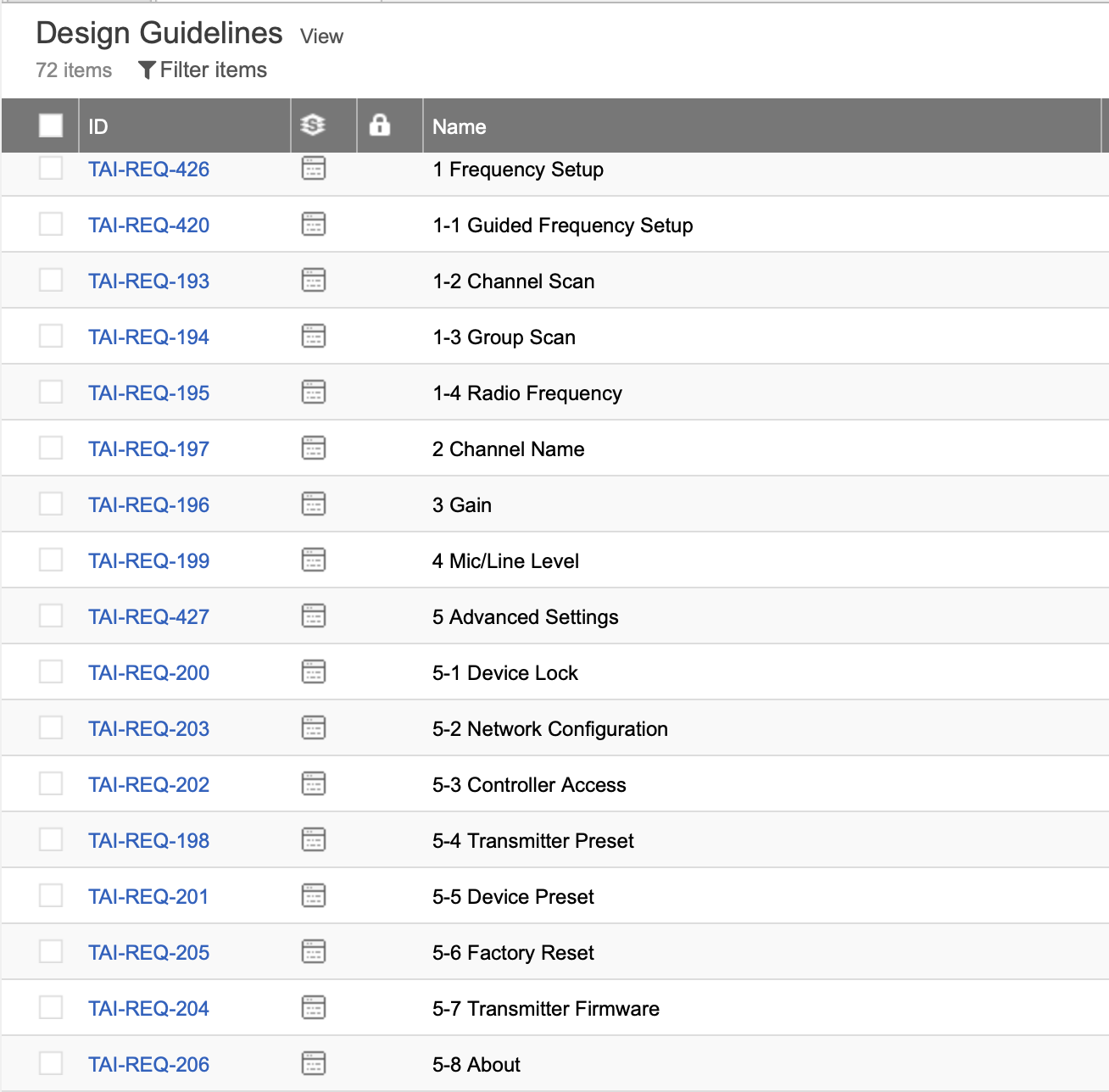
Task: Click the name '5 Advanced Settings'
Action: (x=526, y=617)
